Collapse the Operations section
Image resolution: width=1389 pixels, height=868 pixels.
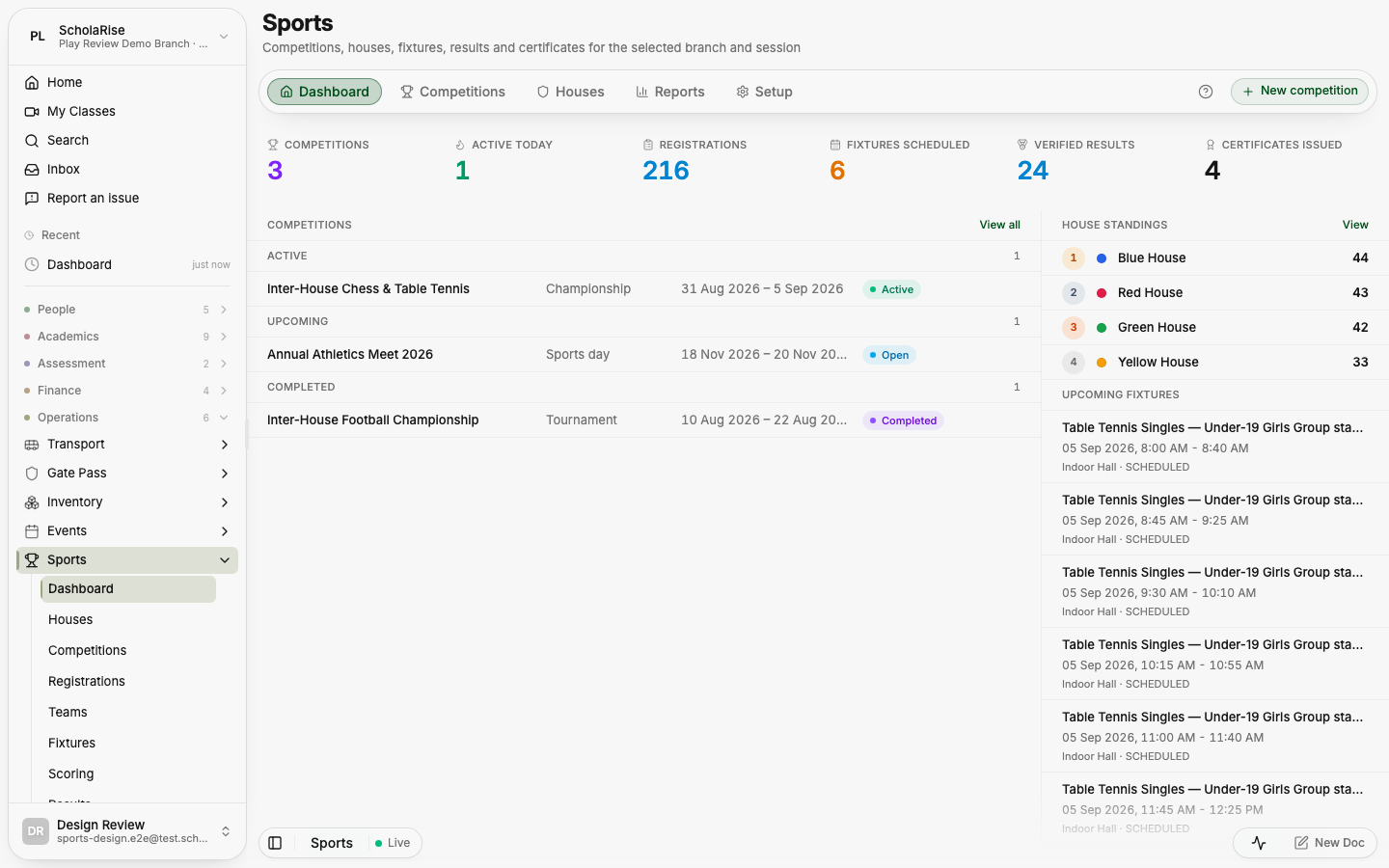[126, 418]
